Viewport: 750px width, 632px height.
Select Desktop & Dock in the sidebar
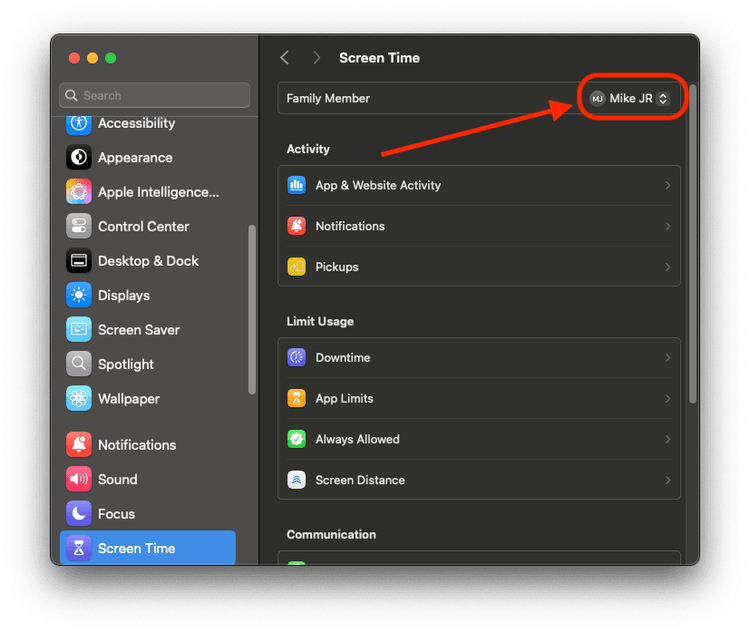point(148,261)
